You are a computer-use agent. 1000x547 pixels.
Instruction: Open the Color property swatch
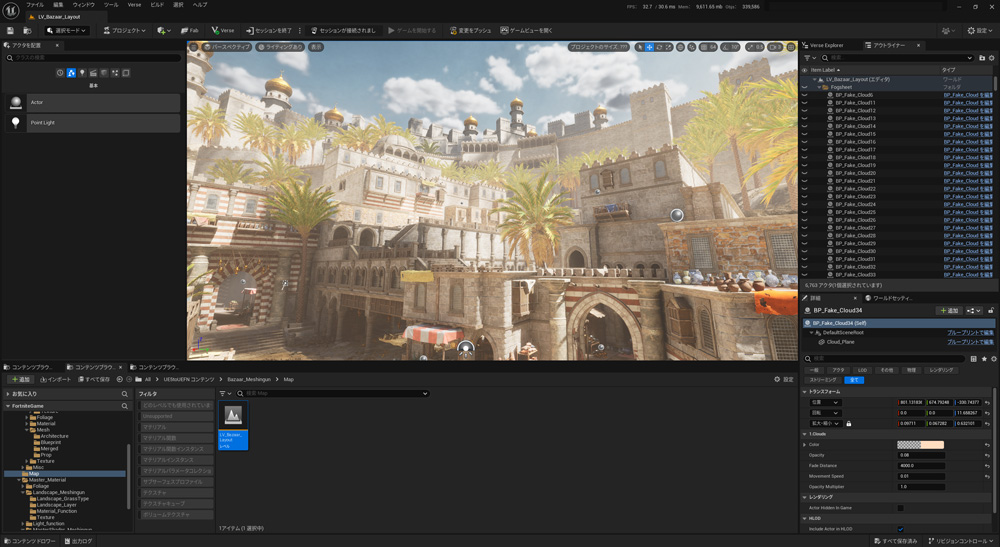(x=920, y=445)
